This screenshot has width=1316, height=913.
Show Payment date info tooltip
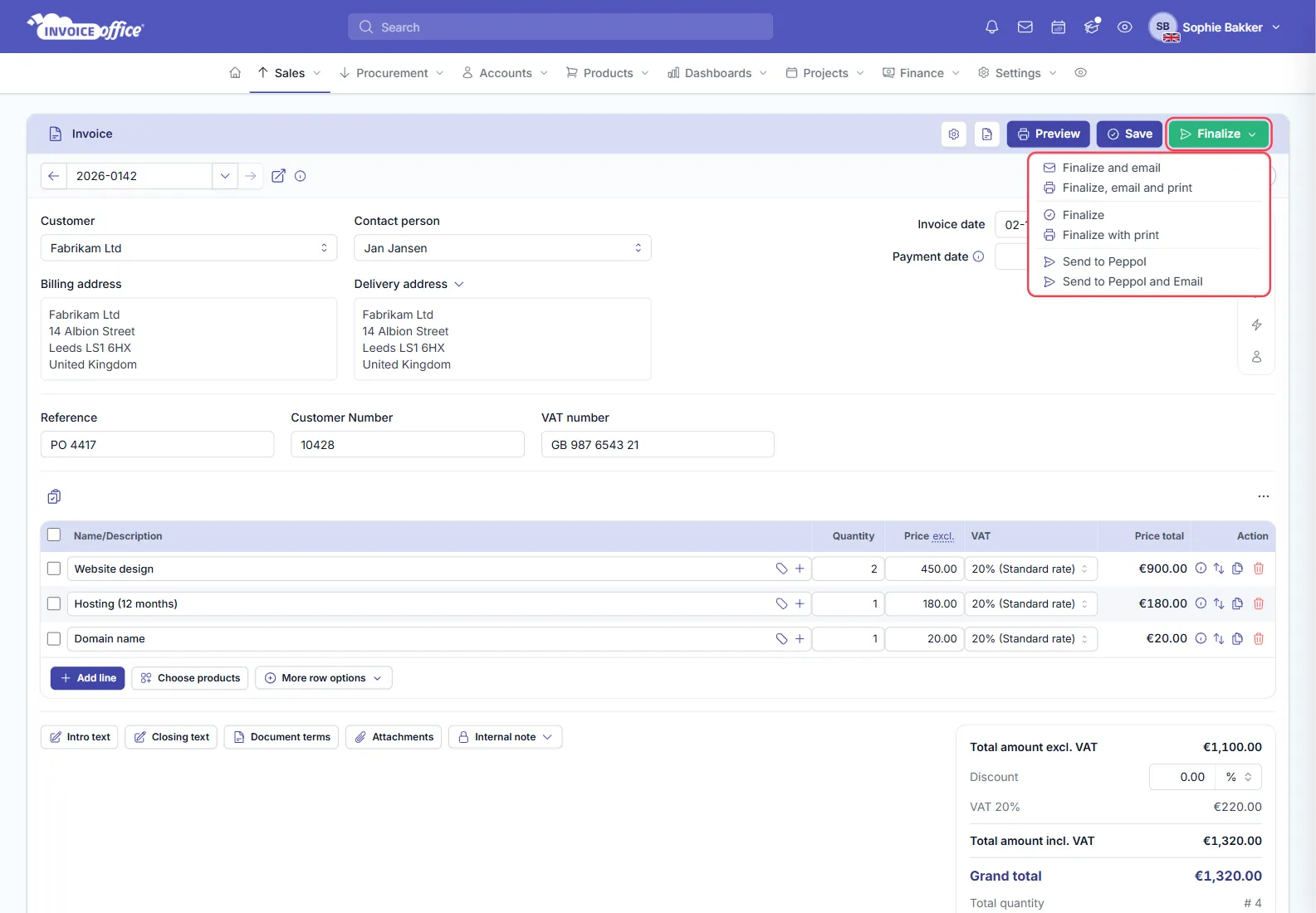(x=979, y=256)
